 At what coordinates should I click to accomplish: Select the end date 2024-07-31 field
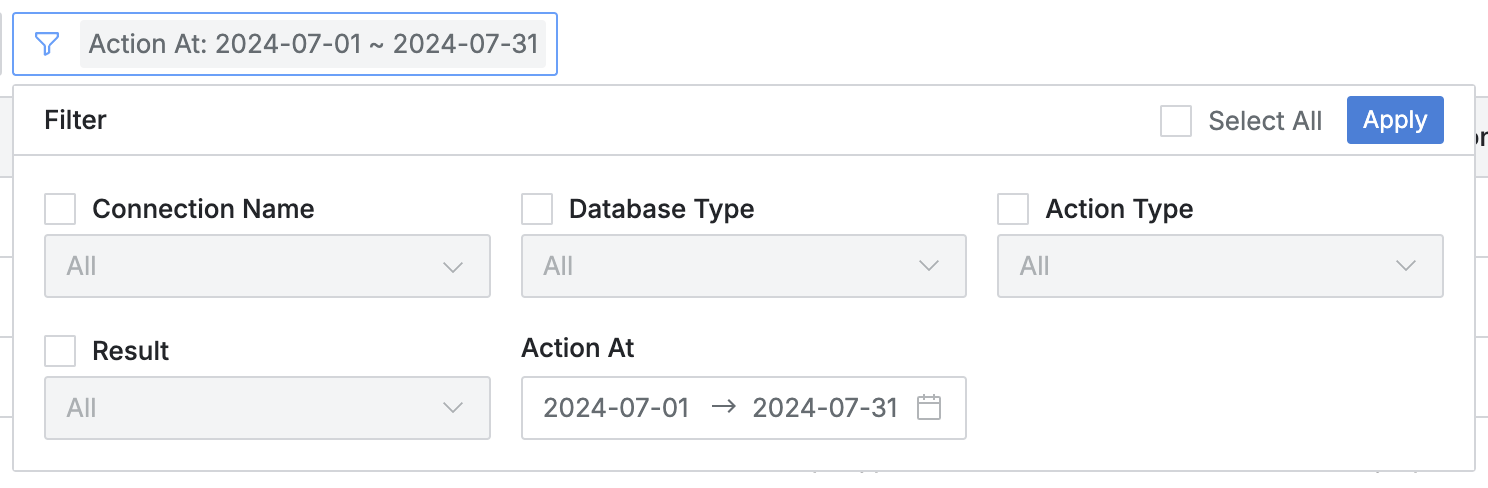[x=825, y=408]
